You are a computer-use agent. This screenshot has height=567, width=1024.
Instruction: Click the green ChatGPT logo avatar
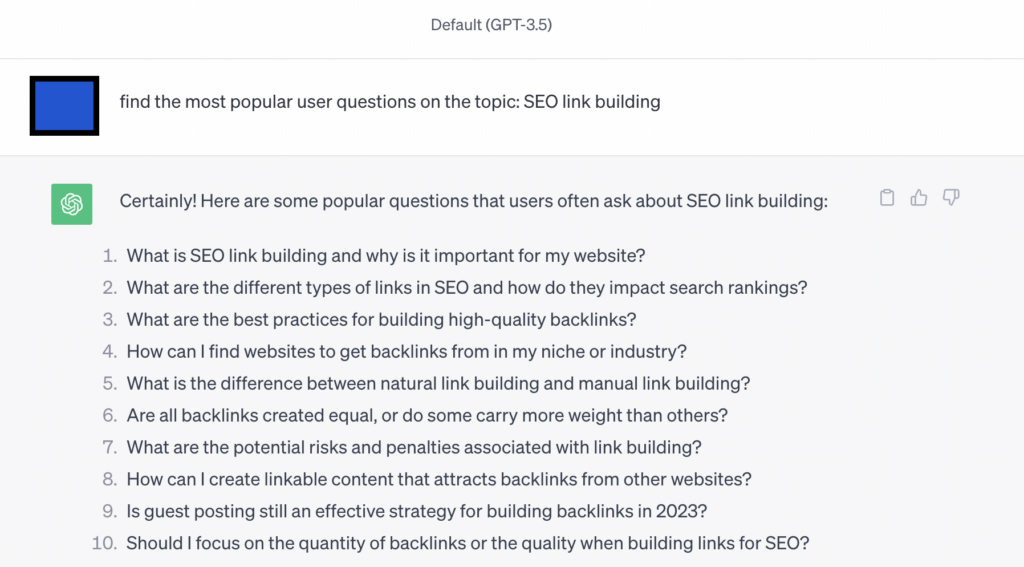pos(72,204)
